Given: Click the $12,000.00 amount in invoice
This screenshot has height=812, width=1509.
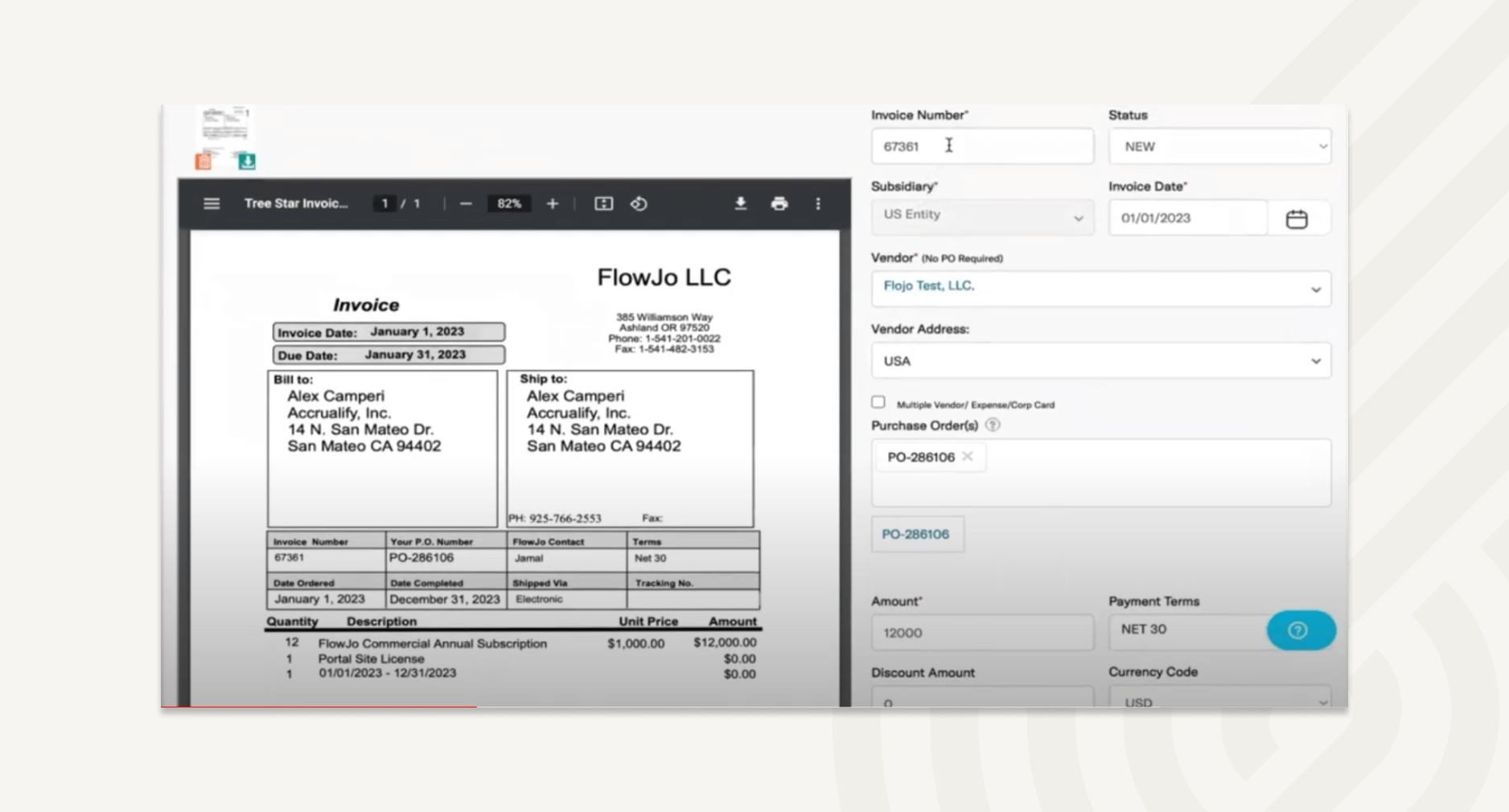Looking at the screenshot, I should 724,643.
